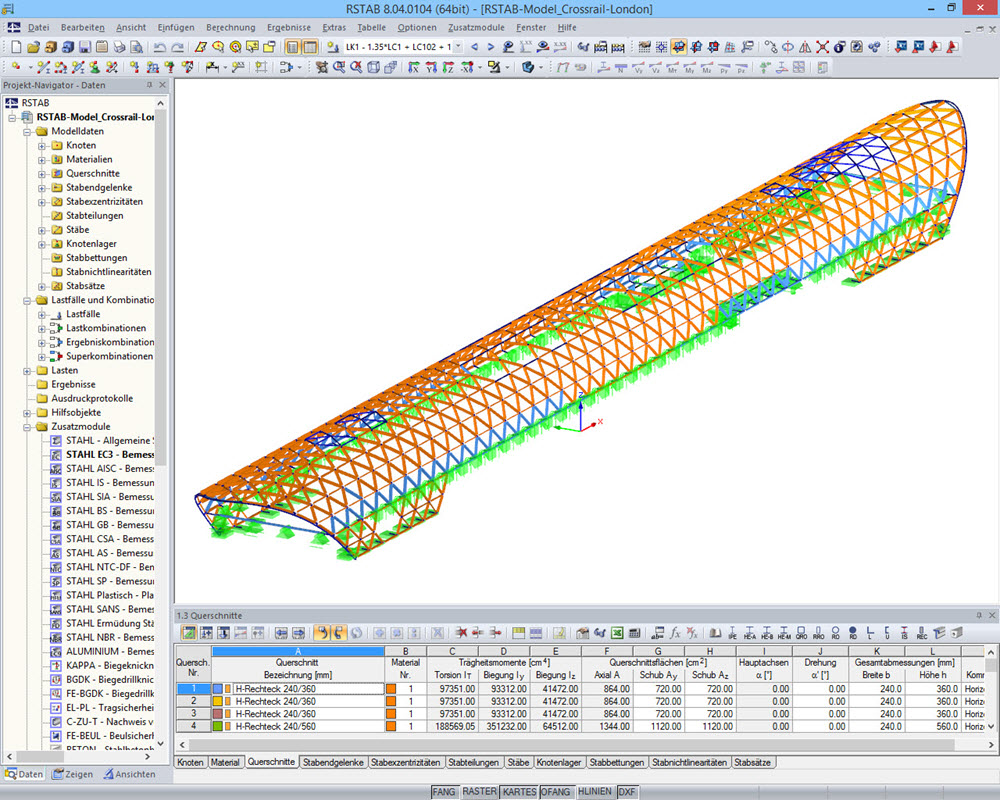Show the previous load case
This screenshot has width=1000, height=800.
tap(474, 47)
